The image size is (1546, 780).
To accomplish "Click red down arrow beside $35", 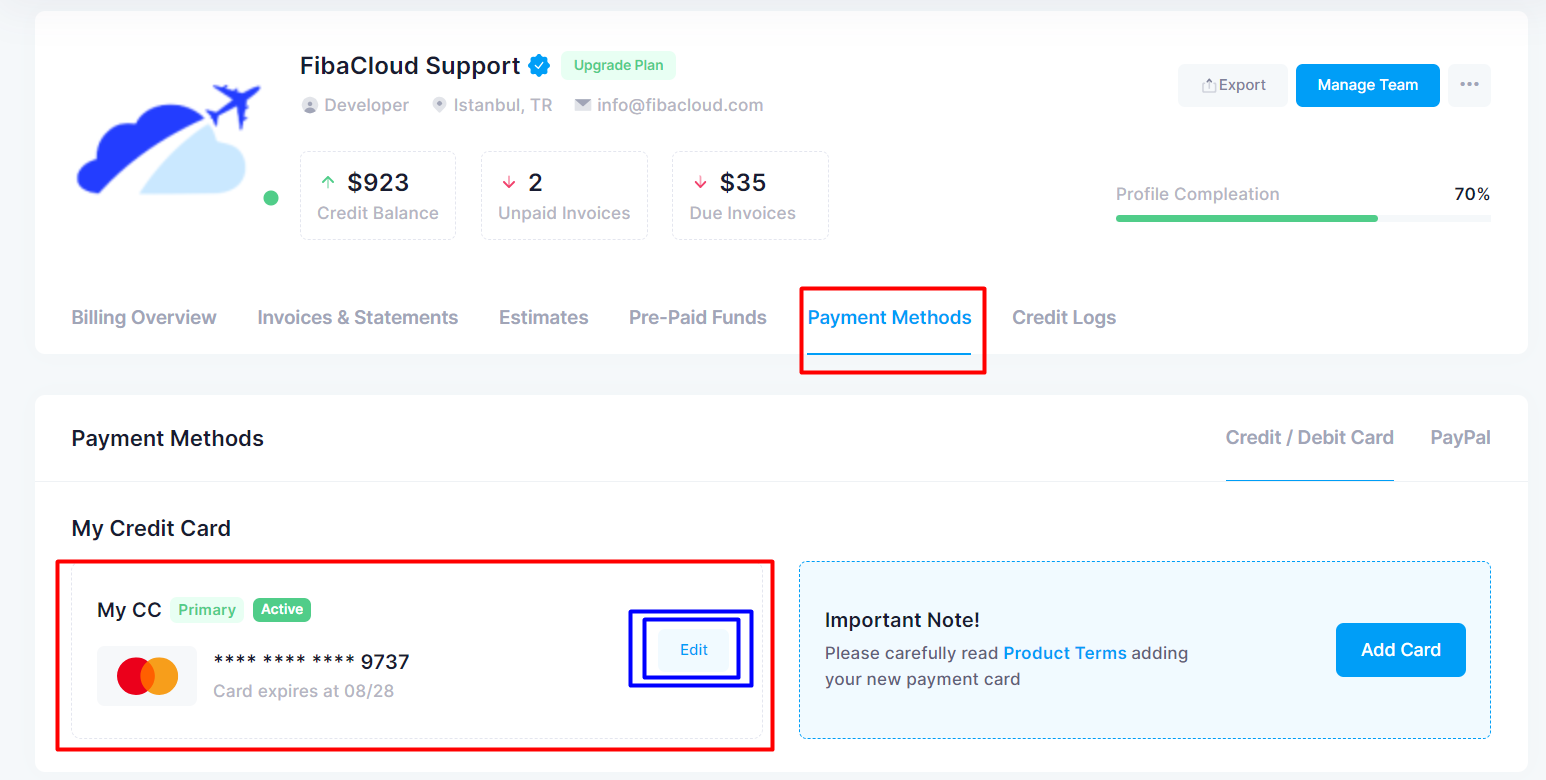I will [700, 182].
